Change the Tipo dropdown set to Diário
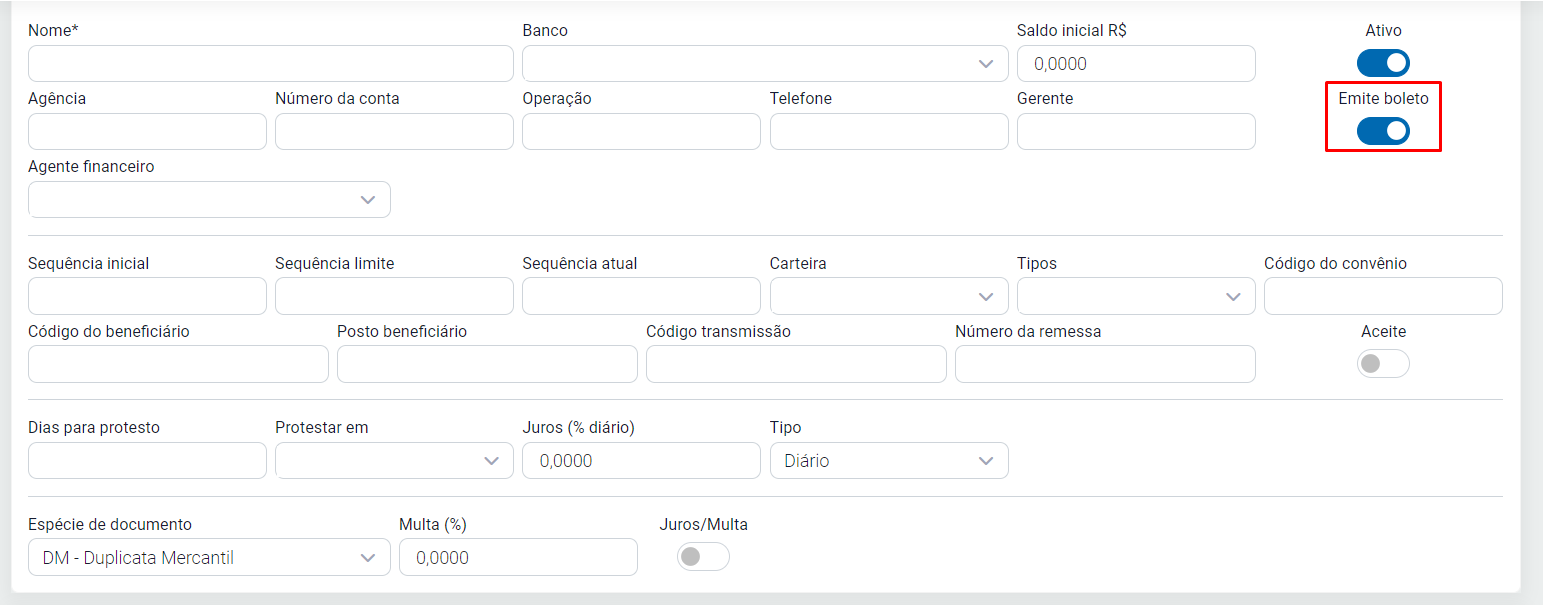1543x605 pixels. coord(888,461)
